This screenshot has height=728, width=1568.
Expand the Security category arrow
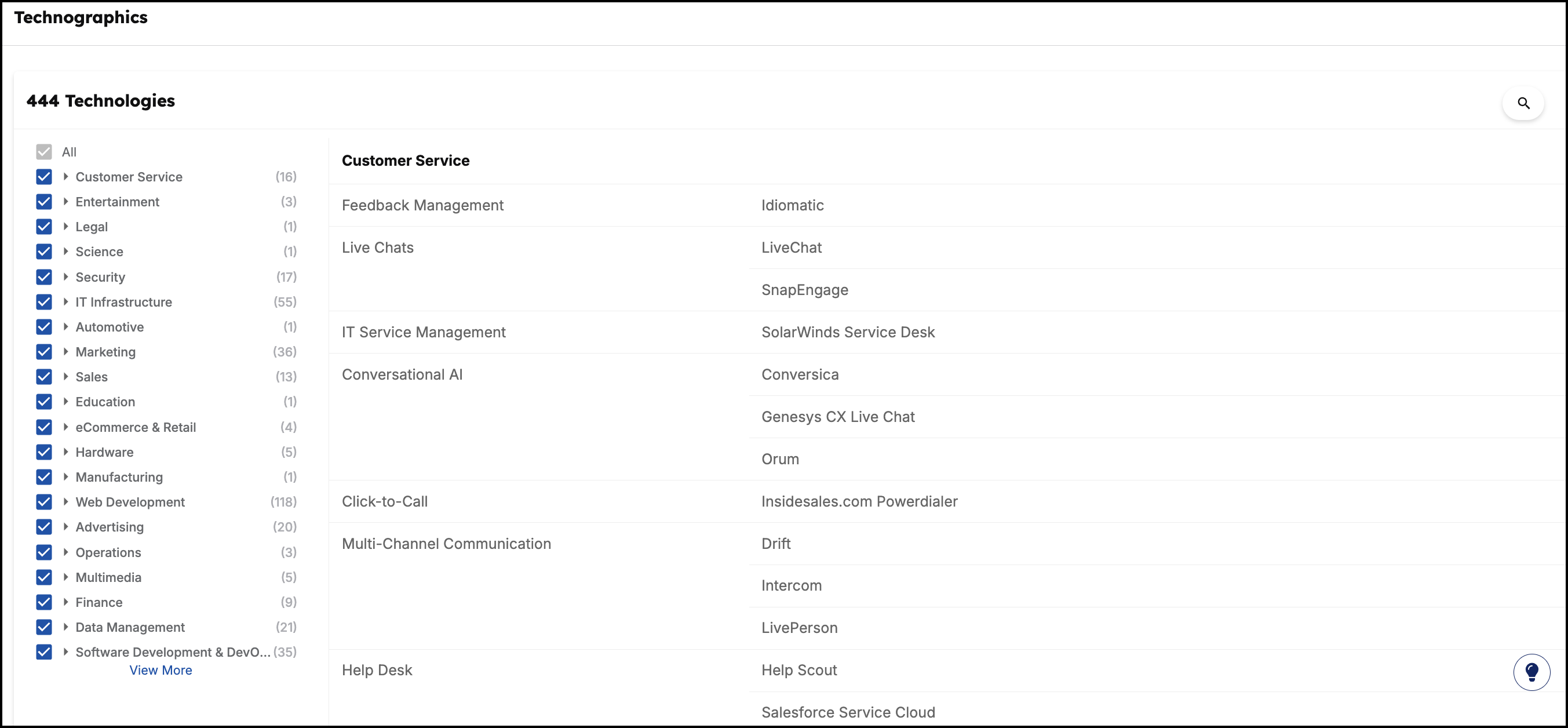coord(65,277)
